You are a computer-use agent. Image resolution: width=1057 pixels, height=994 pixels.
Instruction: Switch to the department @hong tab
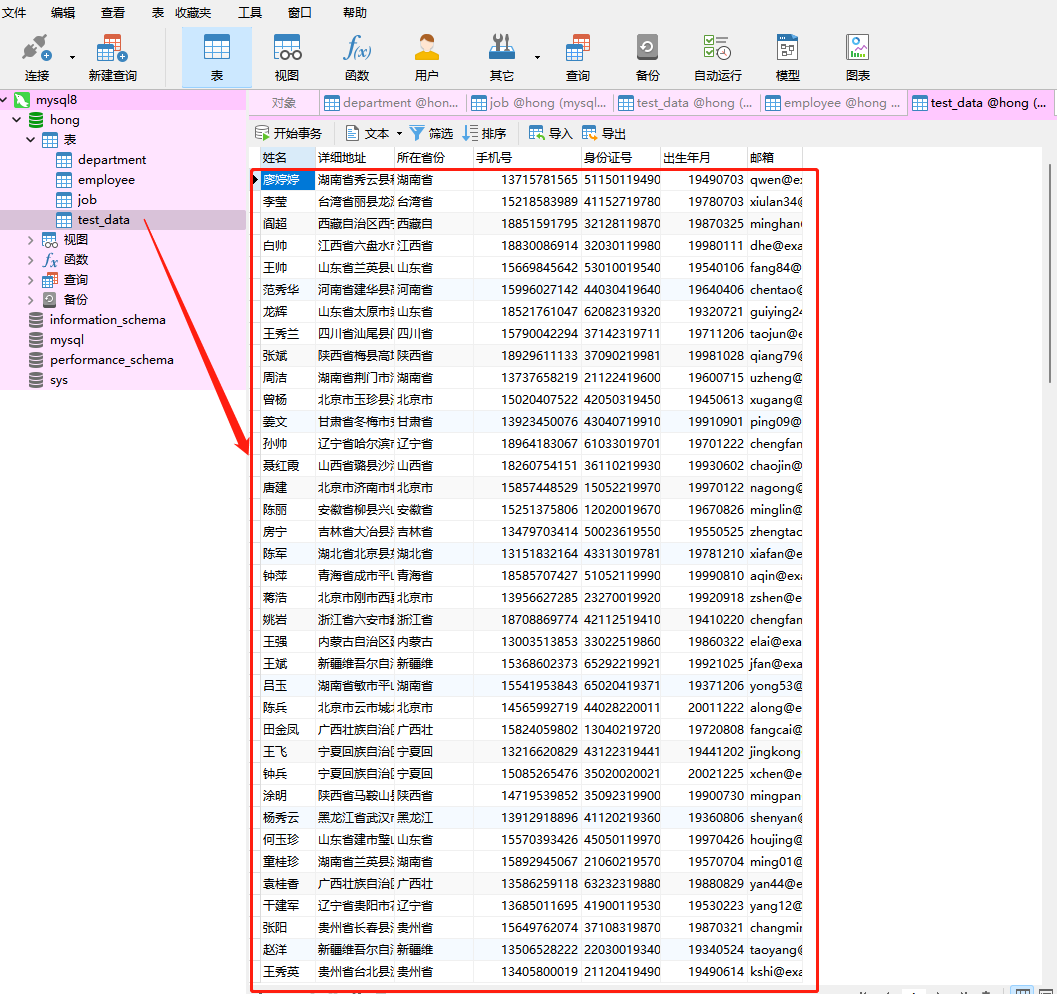click(x=392, y=103)
